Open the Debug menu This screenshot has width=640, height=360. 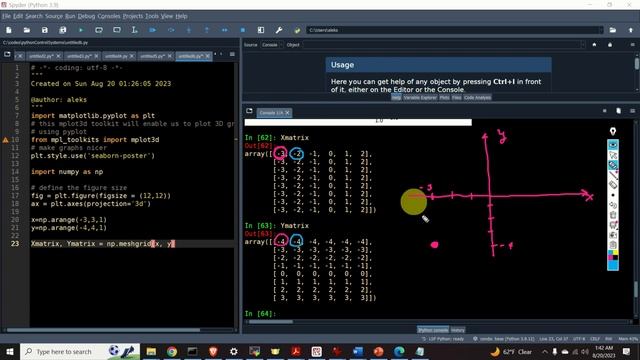pos(86,16)
